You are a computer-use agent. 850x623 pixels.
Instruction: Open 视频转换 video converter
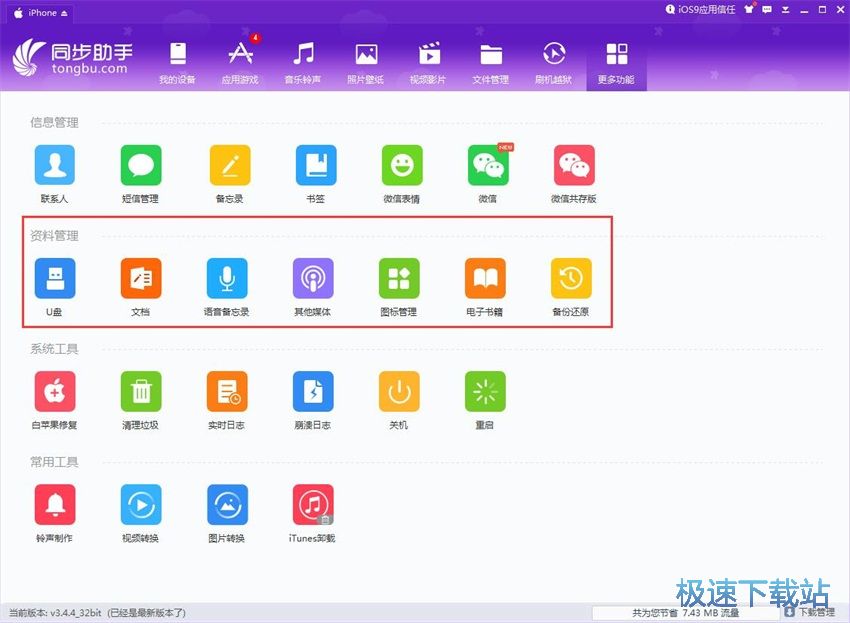141,504
